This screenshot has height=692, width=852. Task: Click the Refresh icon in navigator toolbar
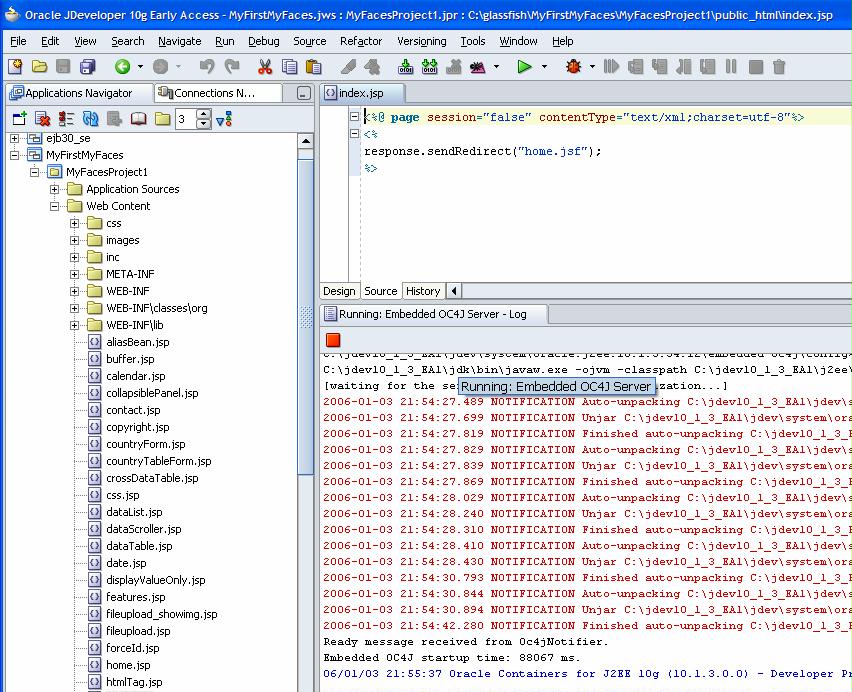(x=90, y=119)
